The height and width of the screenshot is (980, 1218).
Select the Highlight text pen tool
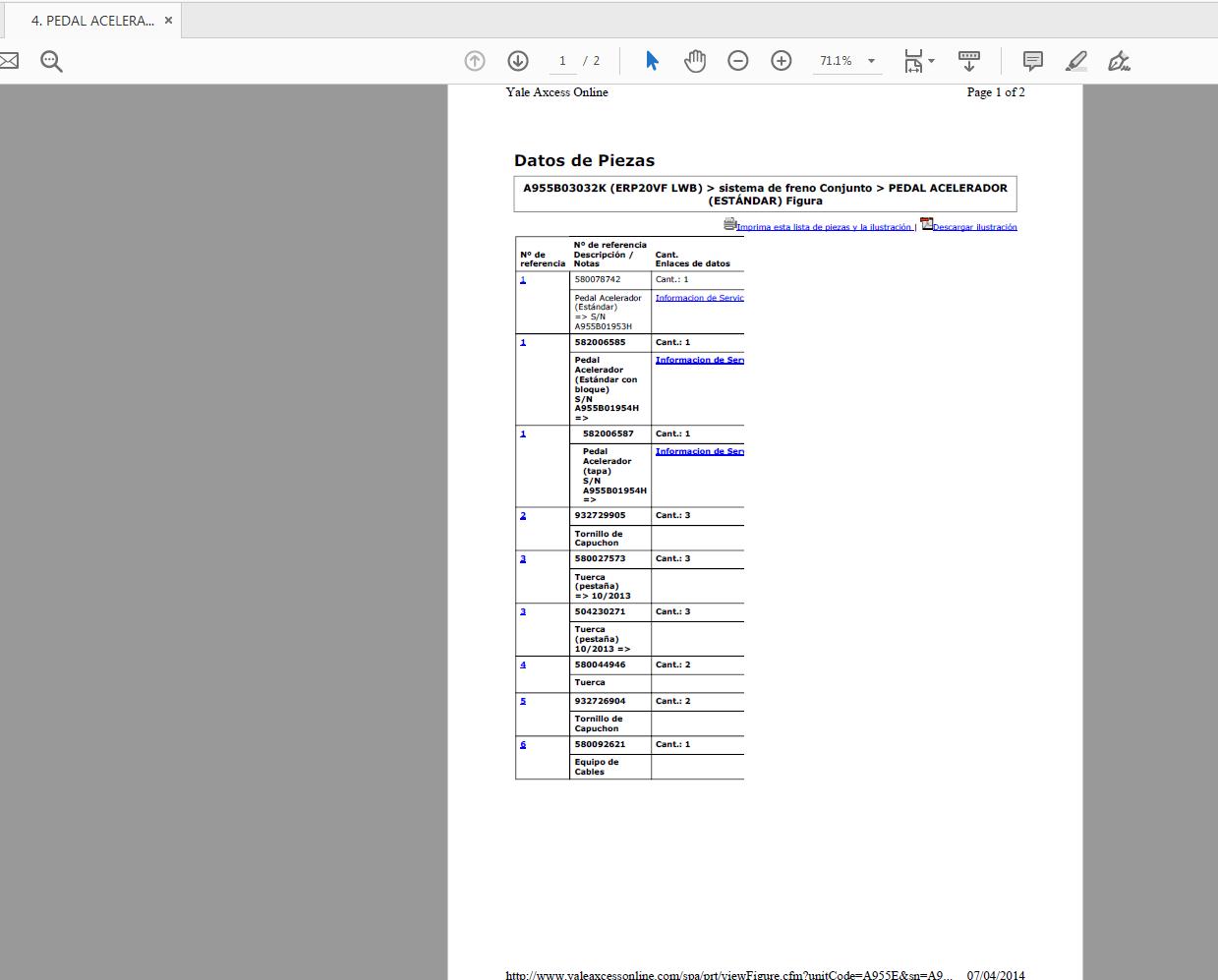pos(1076,61)
